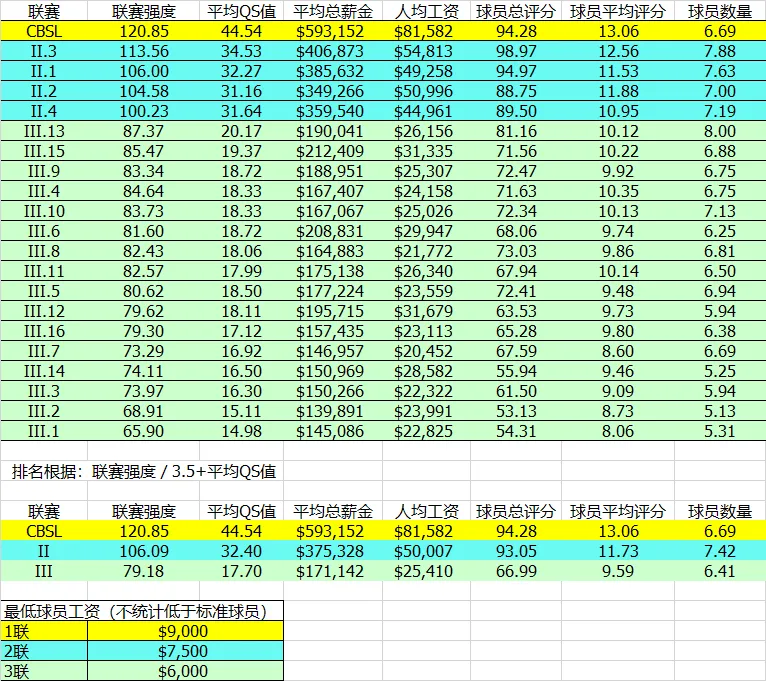766x681 pixels.
Task: Select the 排名根据 ranking formula cell
Action: [x=144, y=471]
